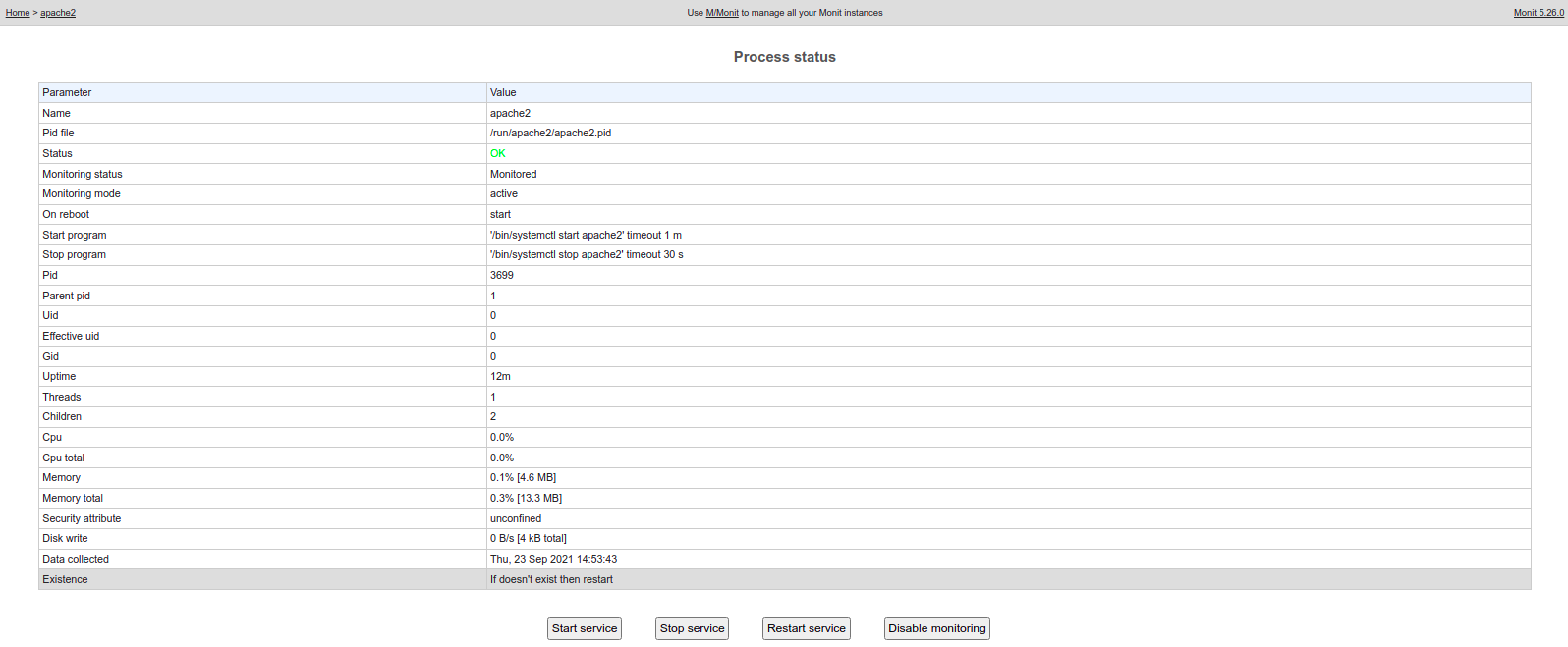The width and height of the screenshot is (1568, 647).
Task: Click the On reboot value start
Action: click(500, 214)
